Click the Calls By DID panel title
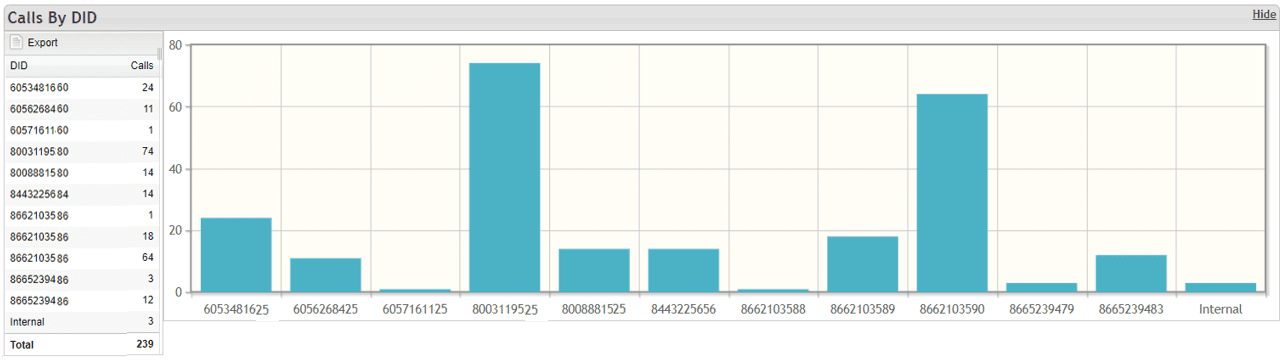 [52, 17]
